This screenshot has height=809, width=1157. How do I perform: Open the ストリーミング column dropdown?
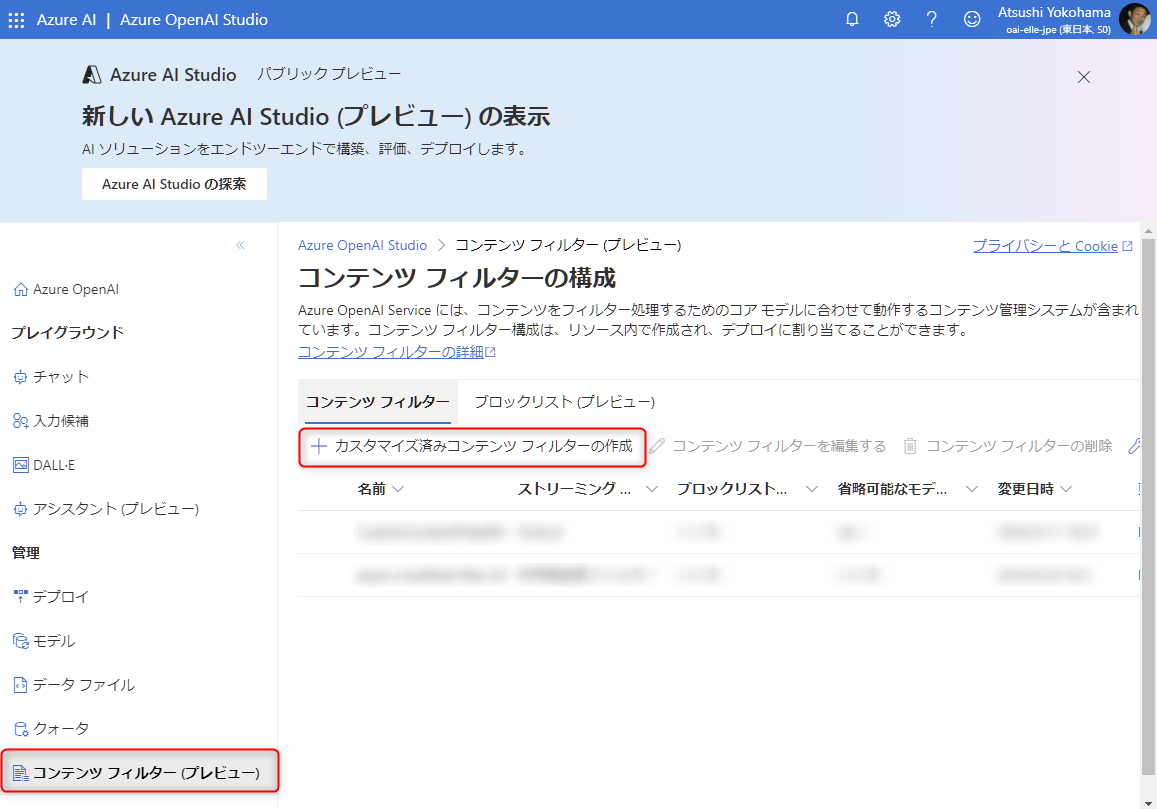point(652,489)
